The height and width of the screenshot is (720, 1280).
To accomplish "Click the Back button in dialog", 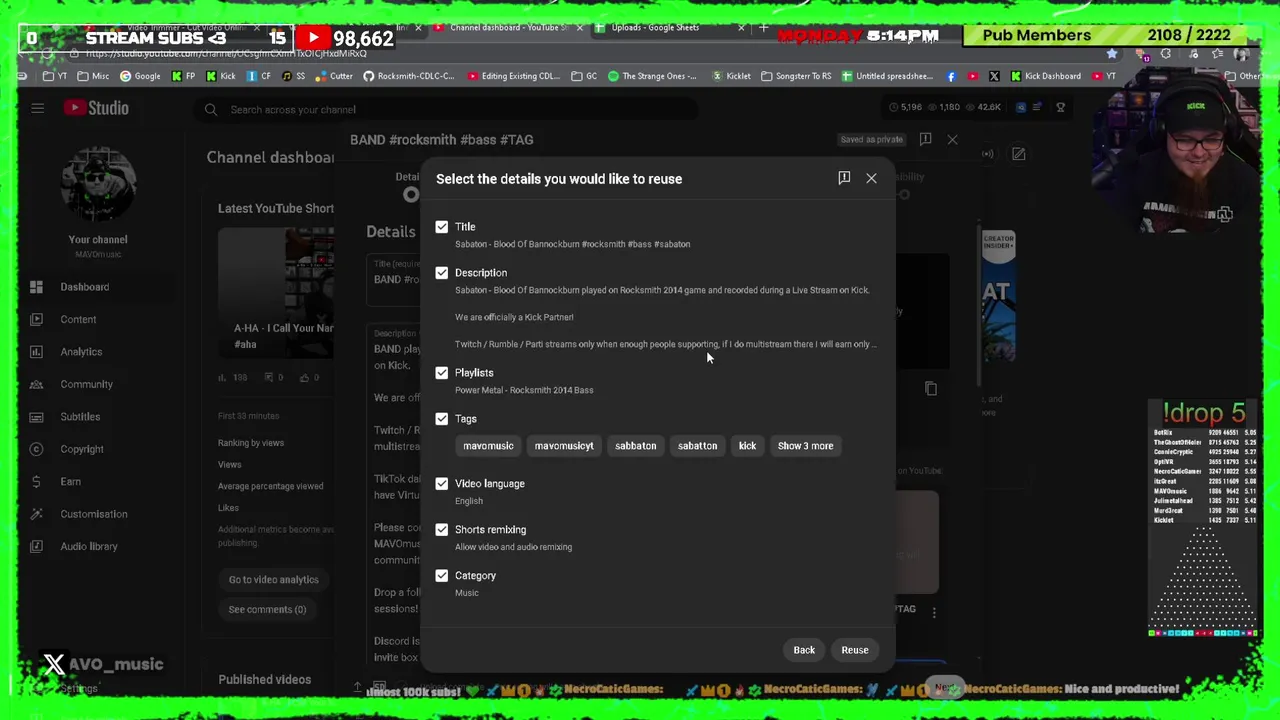I will (x=804, y=650).
